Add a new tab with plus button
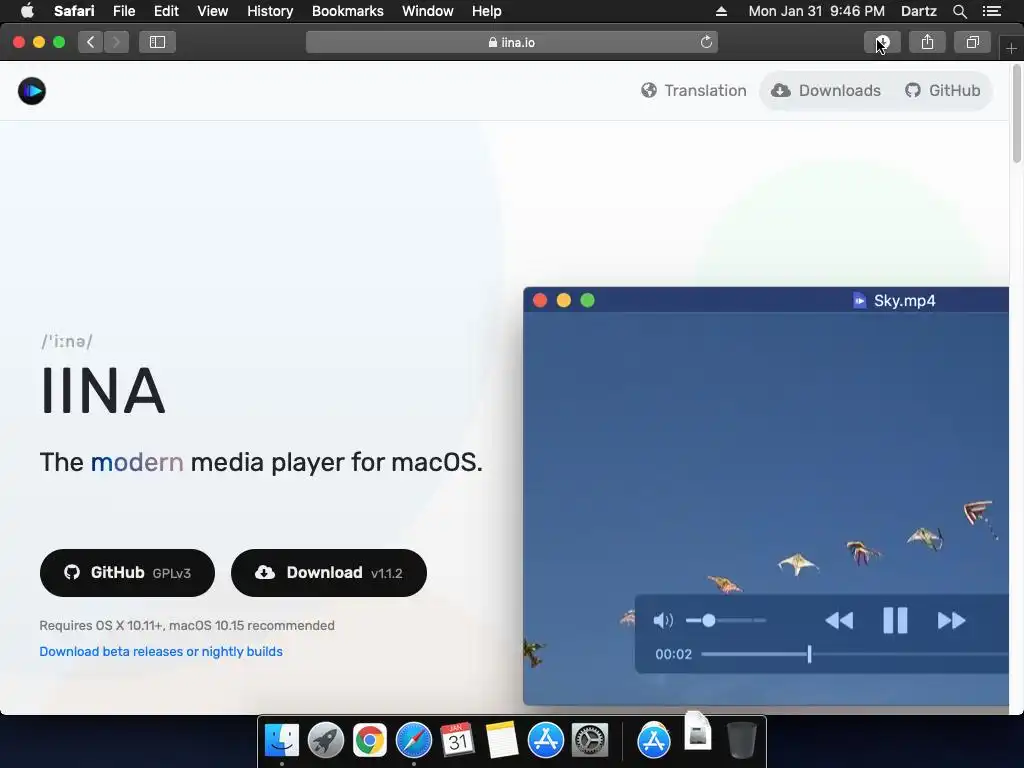Image resolution: width=1024 pixels, height=768 pixels. pos(1011,48)
